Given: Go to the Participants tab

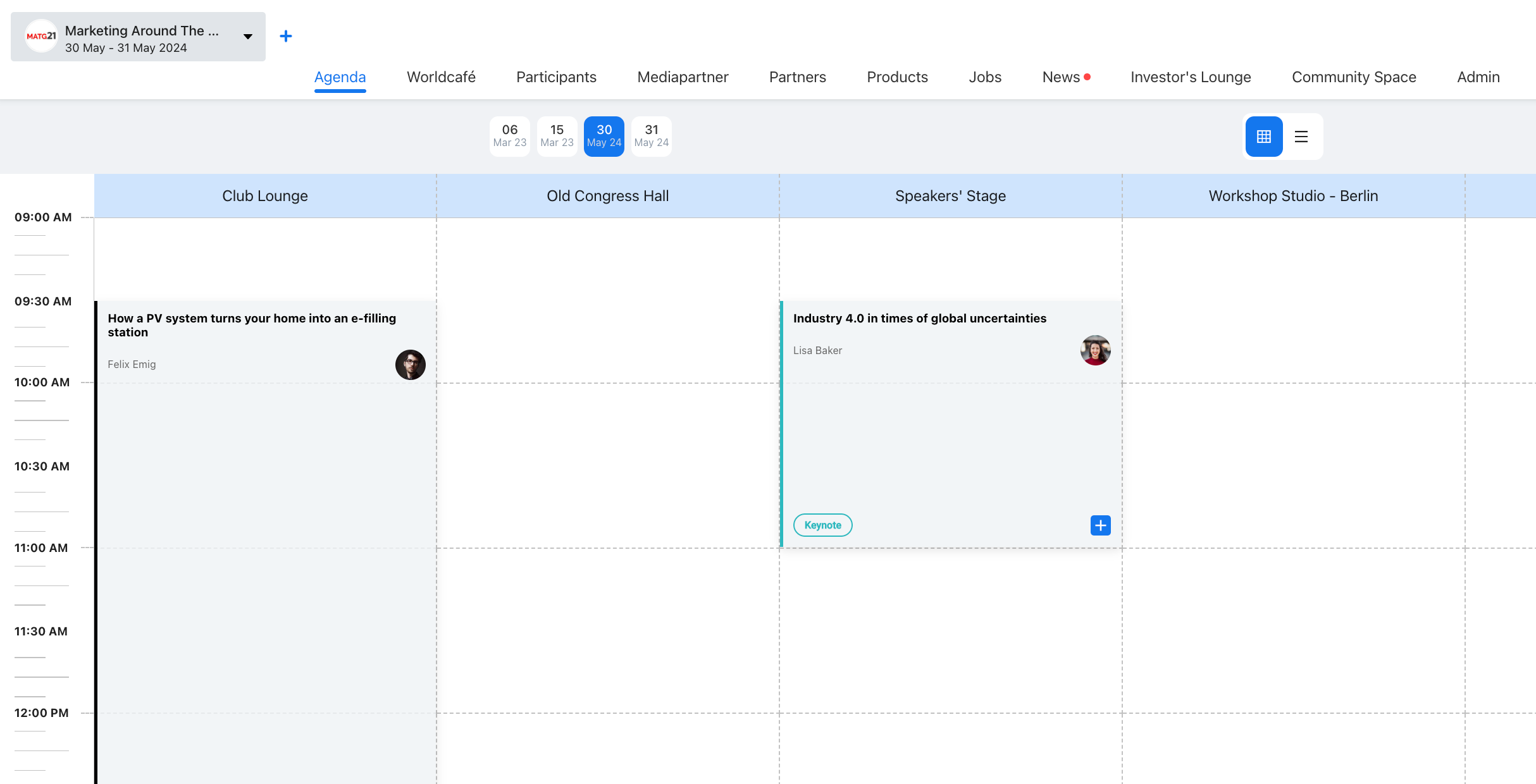Looking at the screenshot, I should pos(556,77).
